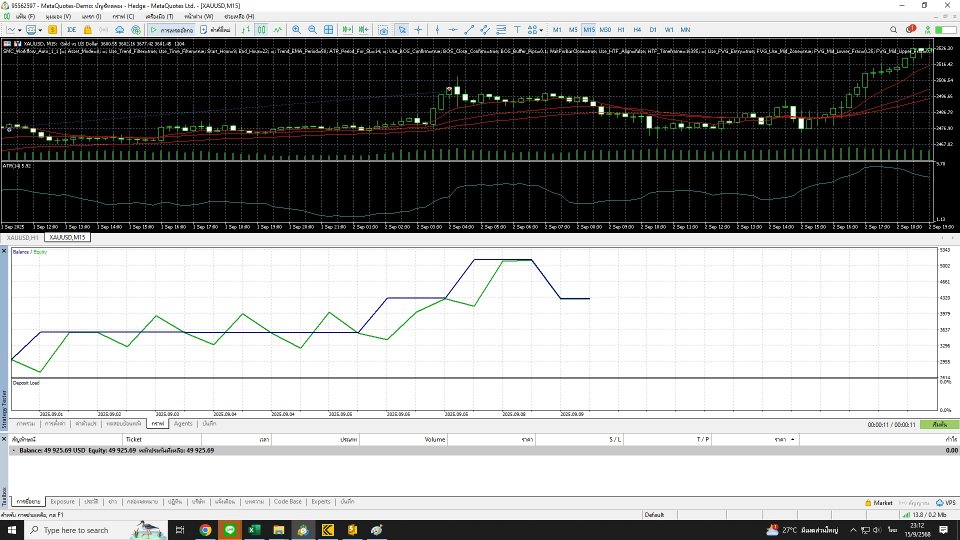Switch chart timeframe to M5
Viewport: 960px width, 540px height.
[573, 29]
